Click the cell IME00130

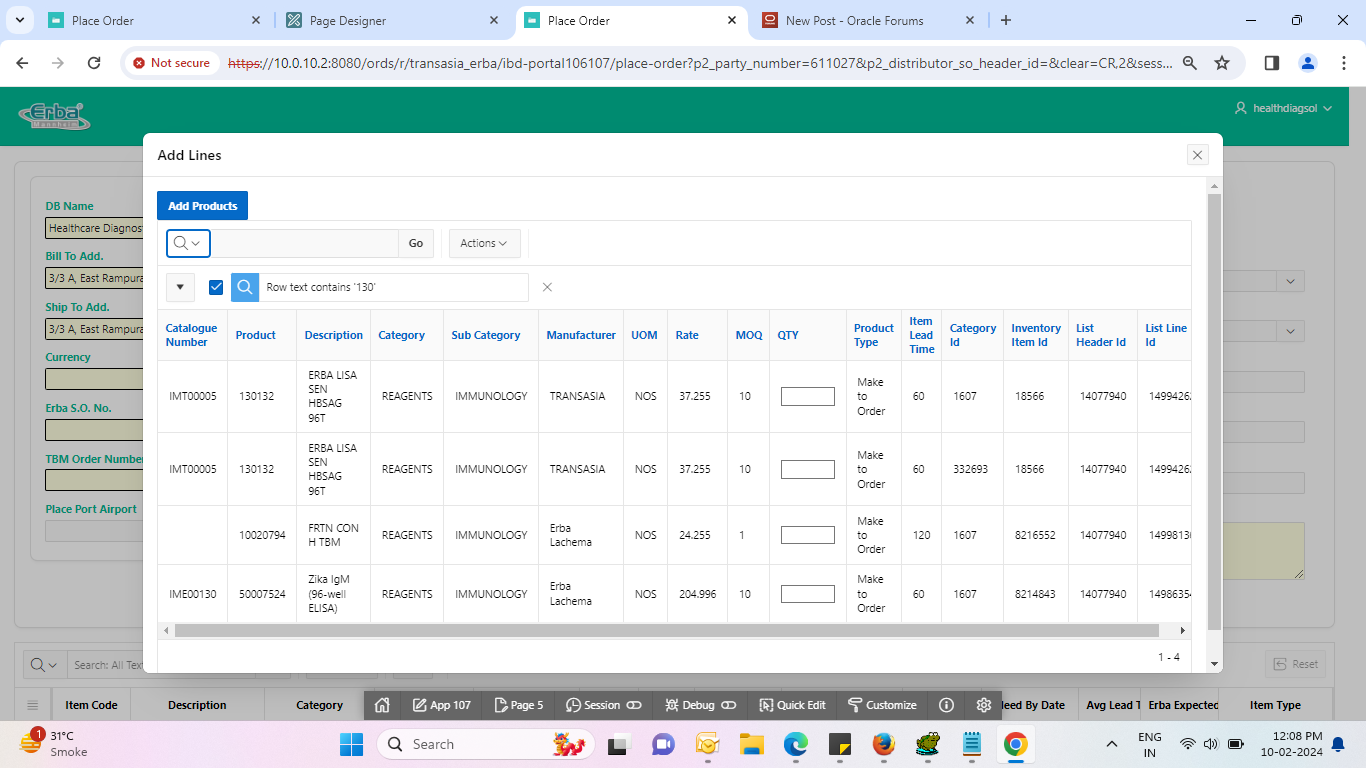coord(193,594)
